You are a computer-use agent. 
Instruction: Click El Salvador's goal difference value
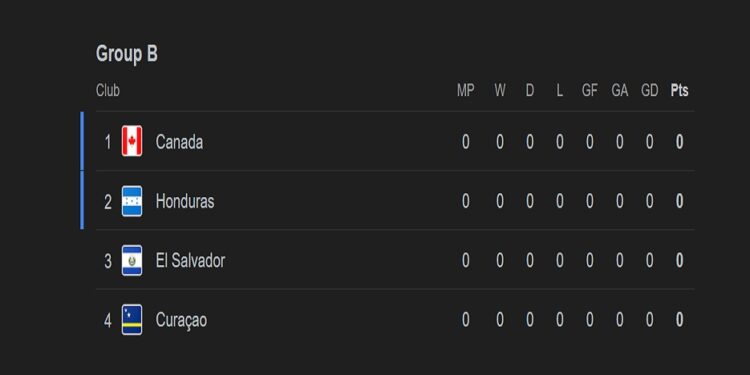coord(650,261)
